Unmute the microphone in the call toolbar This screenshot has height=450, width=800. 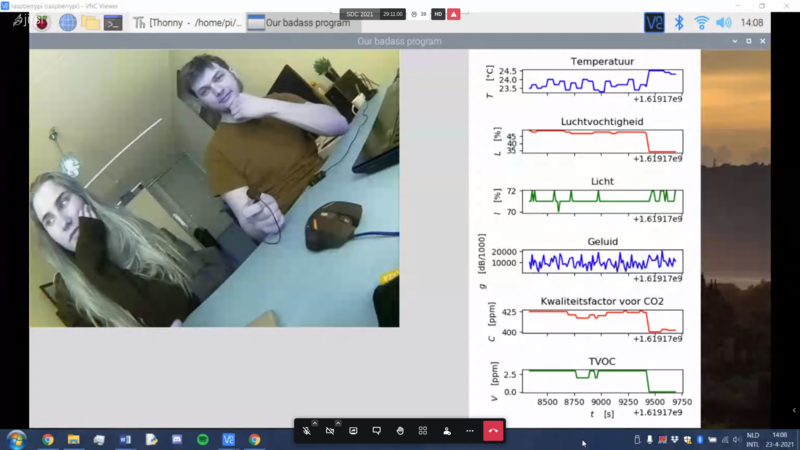coord(307,431)
